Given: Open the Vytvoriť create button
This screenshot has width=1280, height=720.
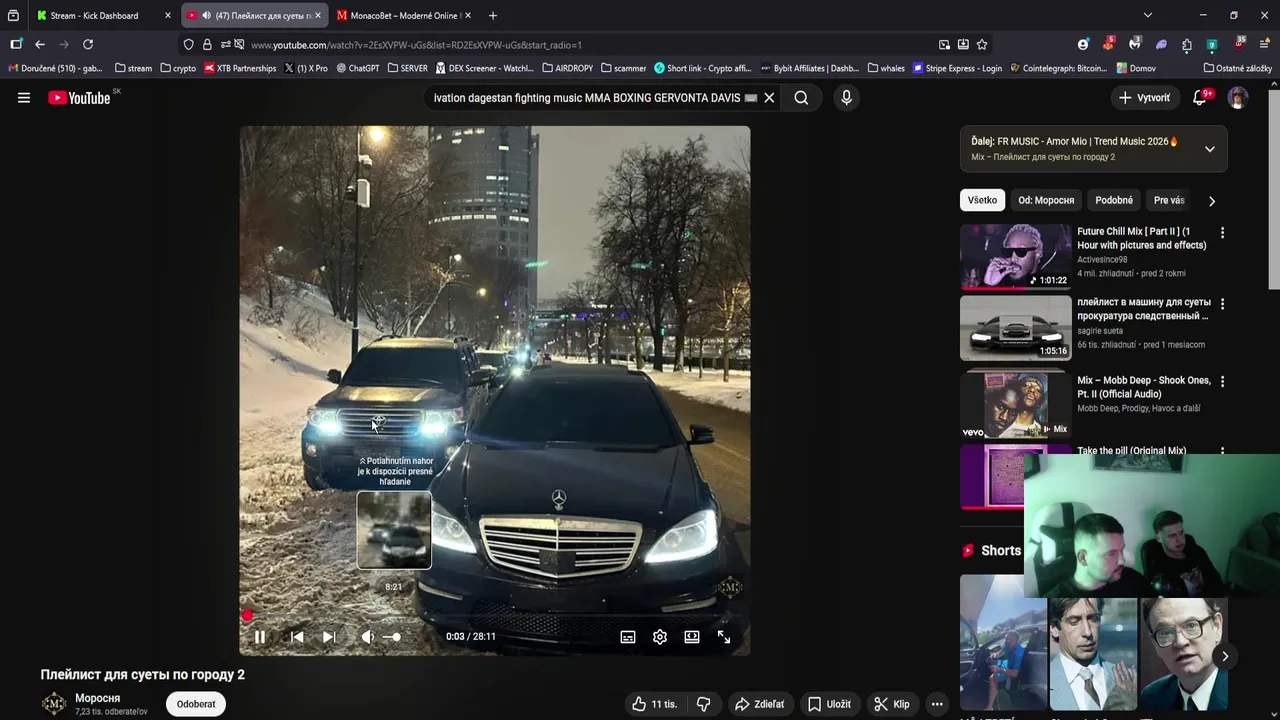Looking at the screenshot, I should point(1144,98).
